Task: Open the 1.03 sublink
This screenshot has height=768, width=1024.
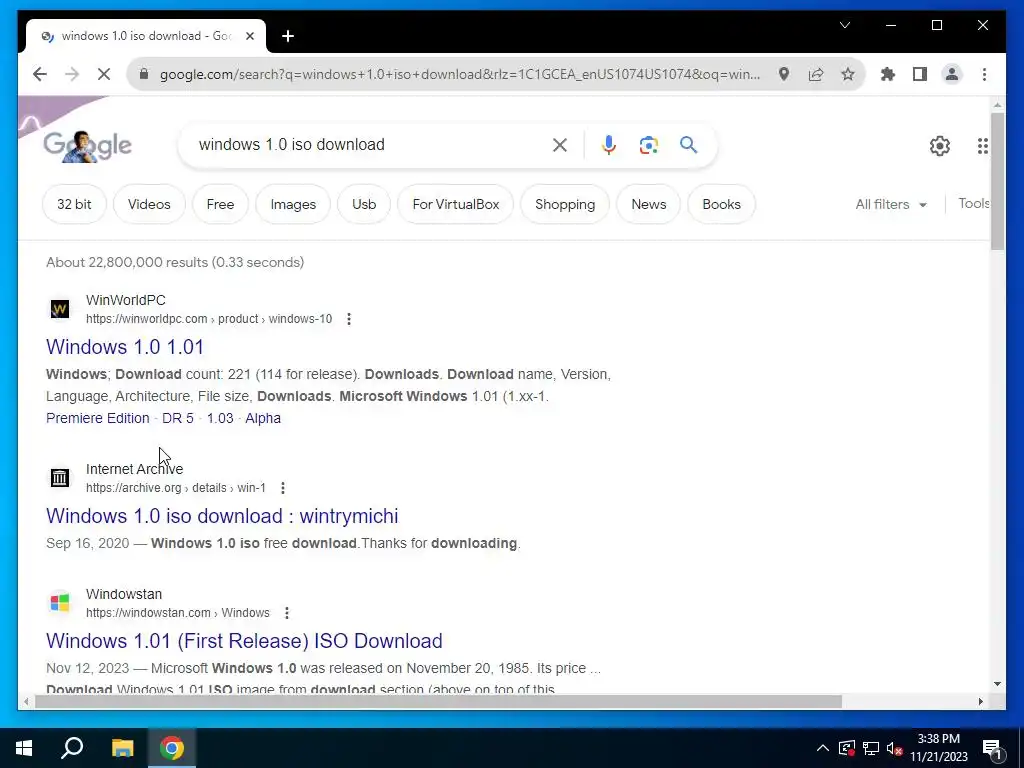Action: coord(220,418)
